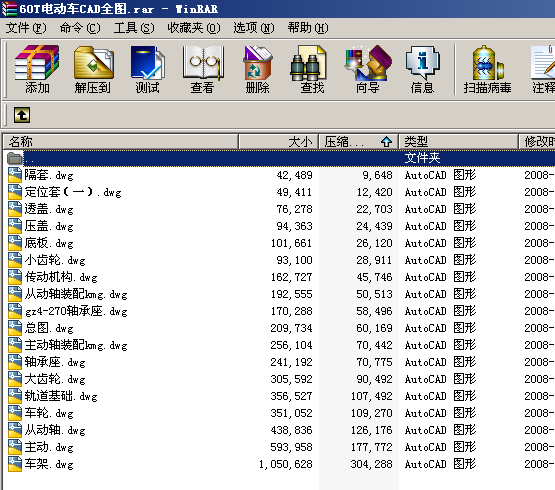Select the file gz4-270轴承座.dwg

(x=76, y=311)
